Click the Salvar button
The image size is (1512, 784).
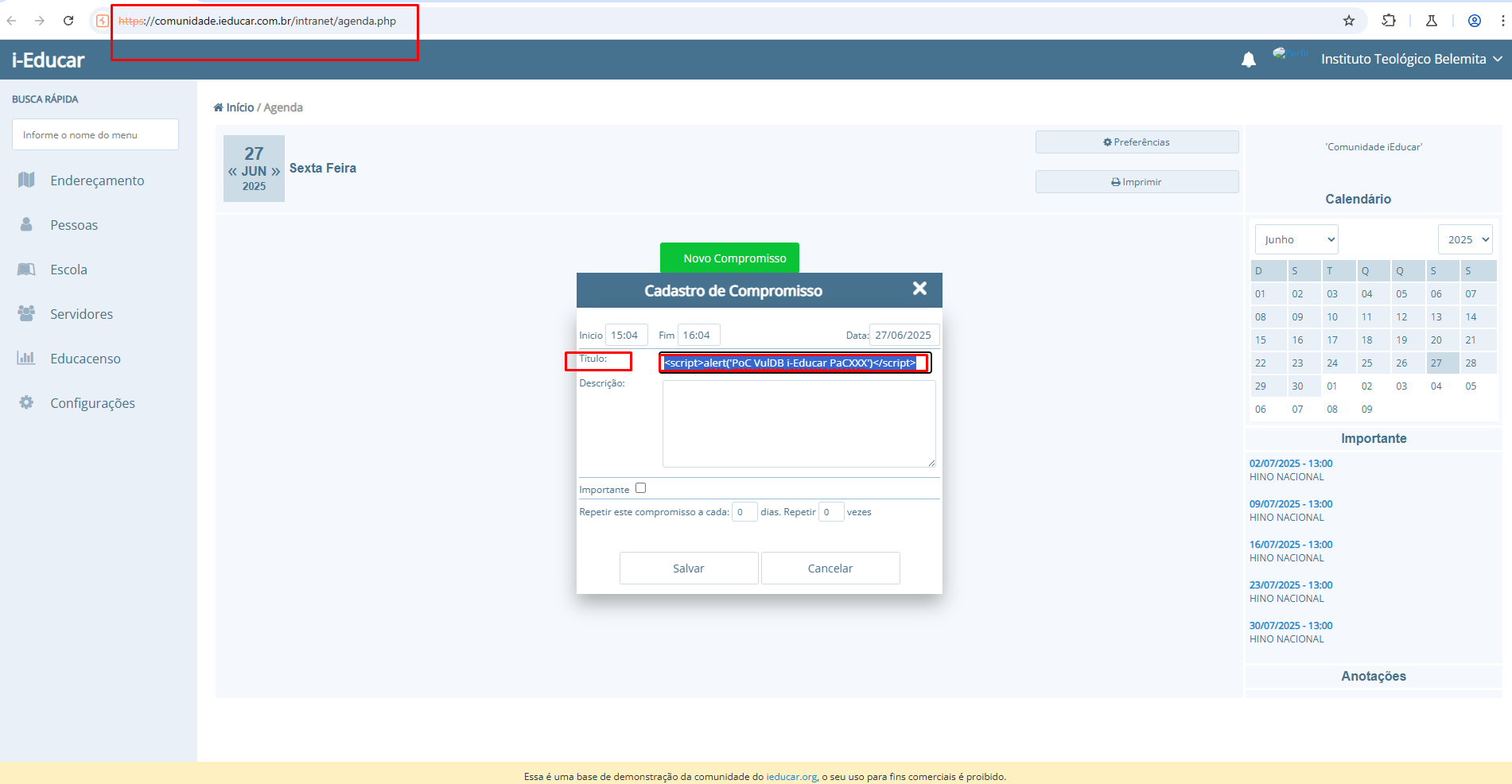689,569
